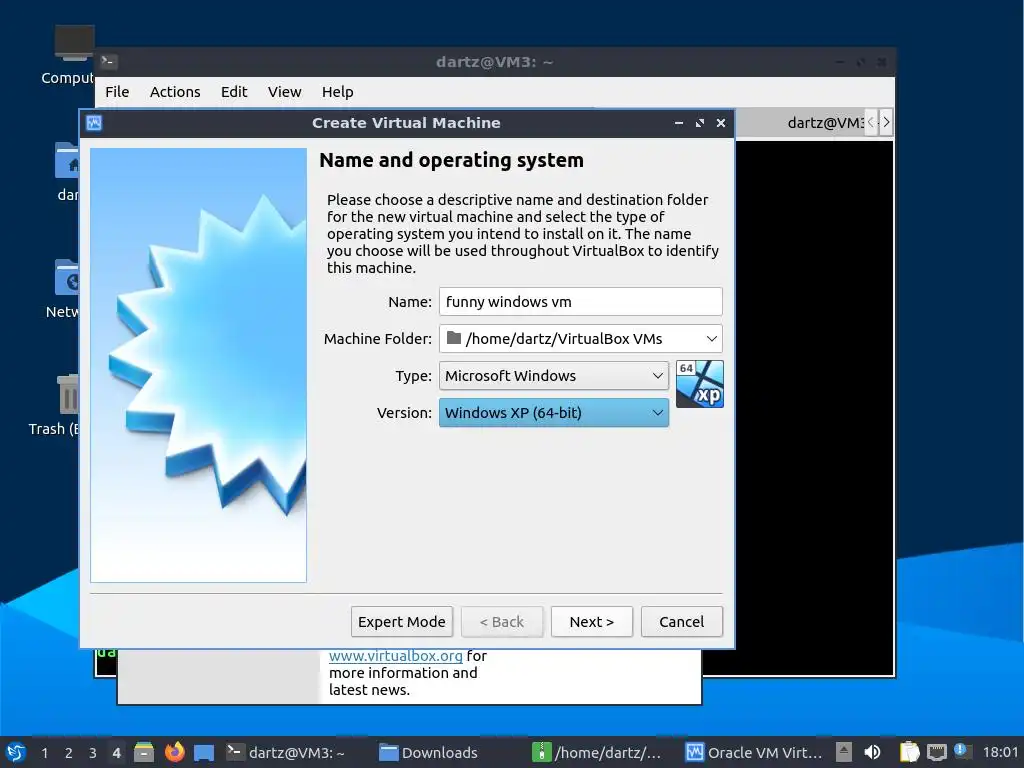The height and width of the screenshot is (768, 1024).
Task: Open the volume control tray icon
Action: pos(872,752)
